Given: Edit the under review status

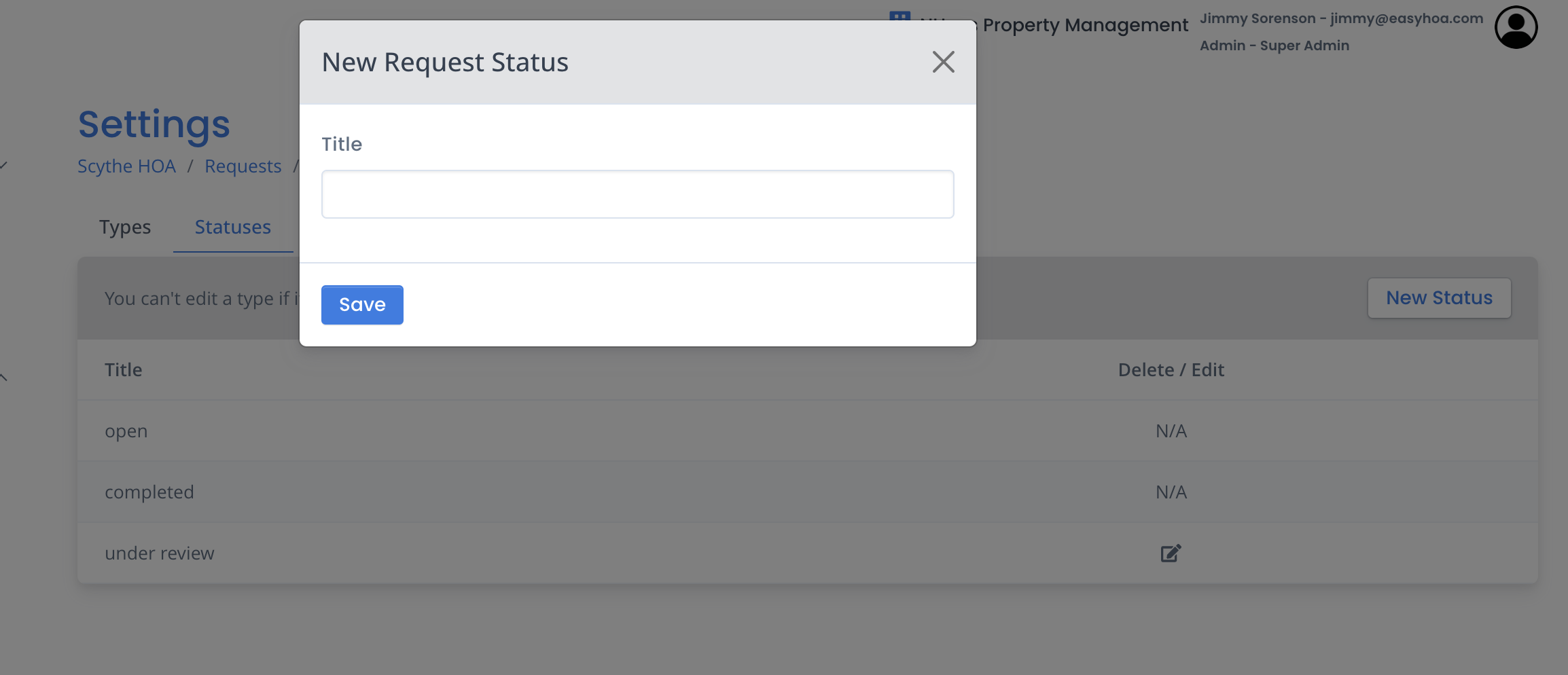Looking at the screenshot, I should pos(1171,553).
